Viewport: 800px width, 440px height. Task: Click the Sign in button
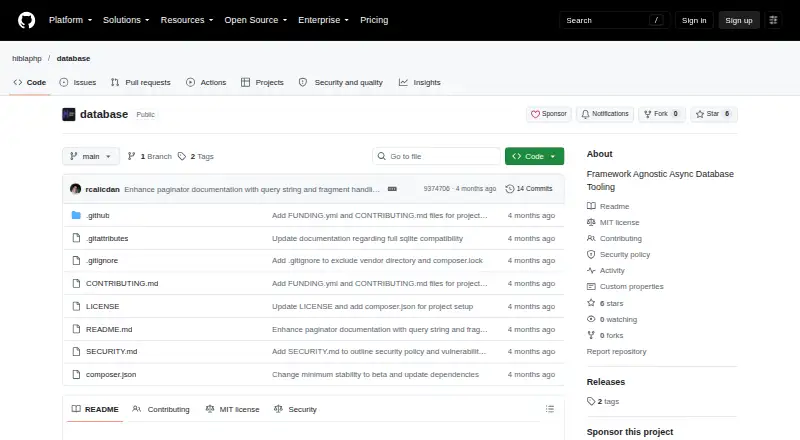point(694,20)
